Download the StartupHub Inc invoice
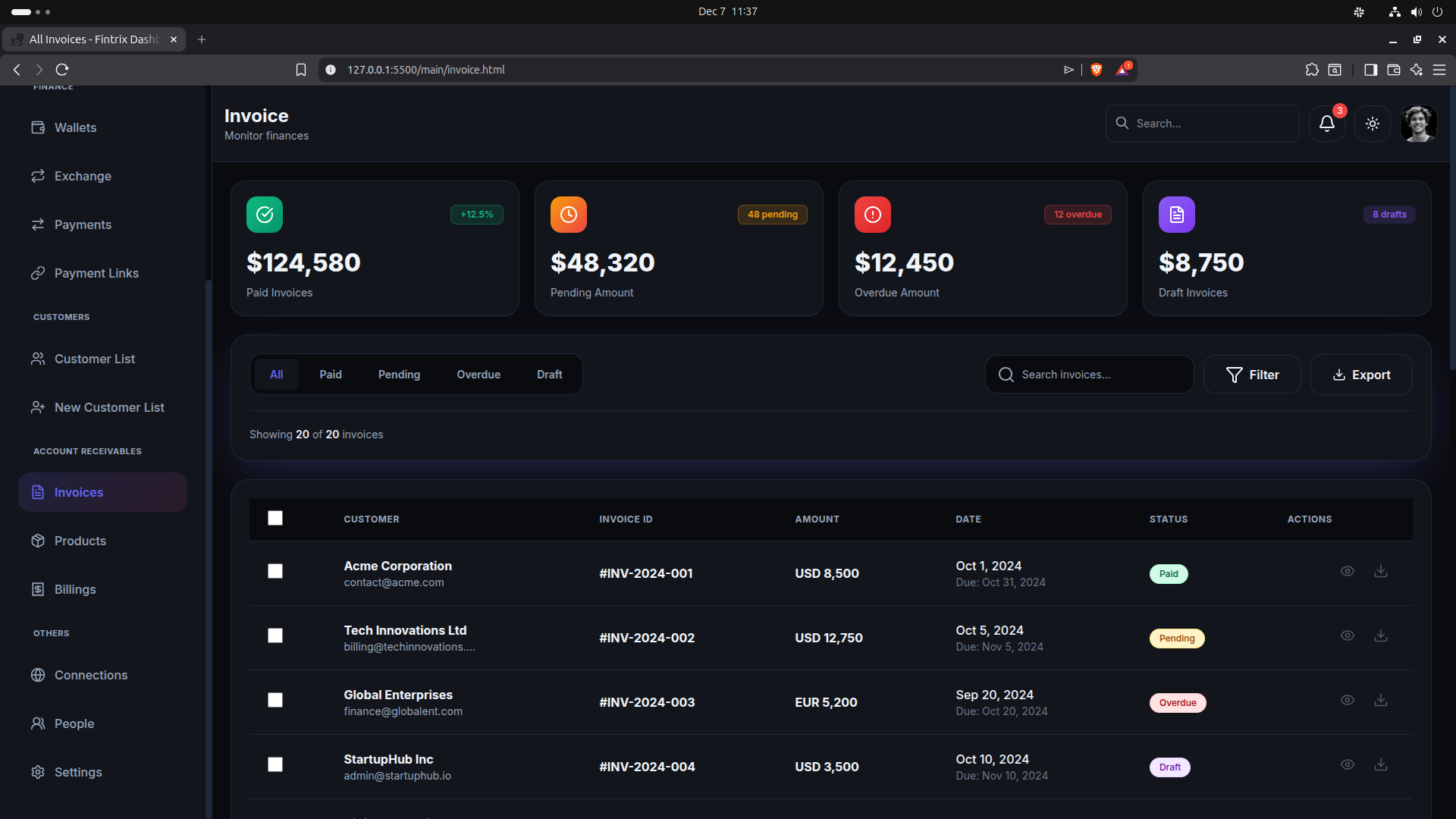Image resolution: width=1456 pixels, height=819 pixels. click(1381, 764)
